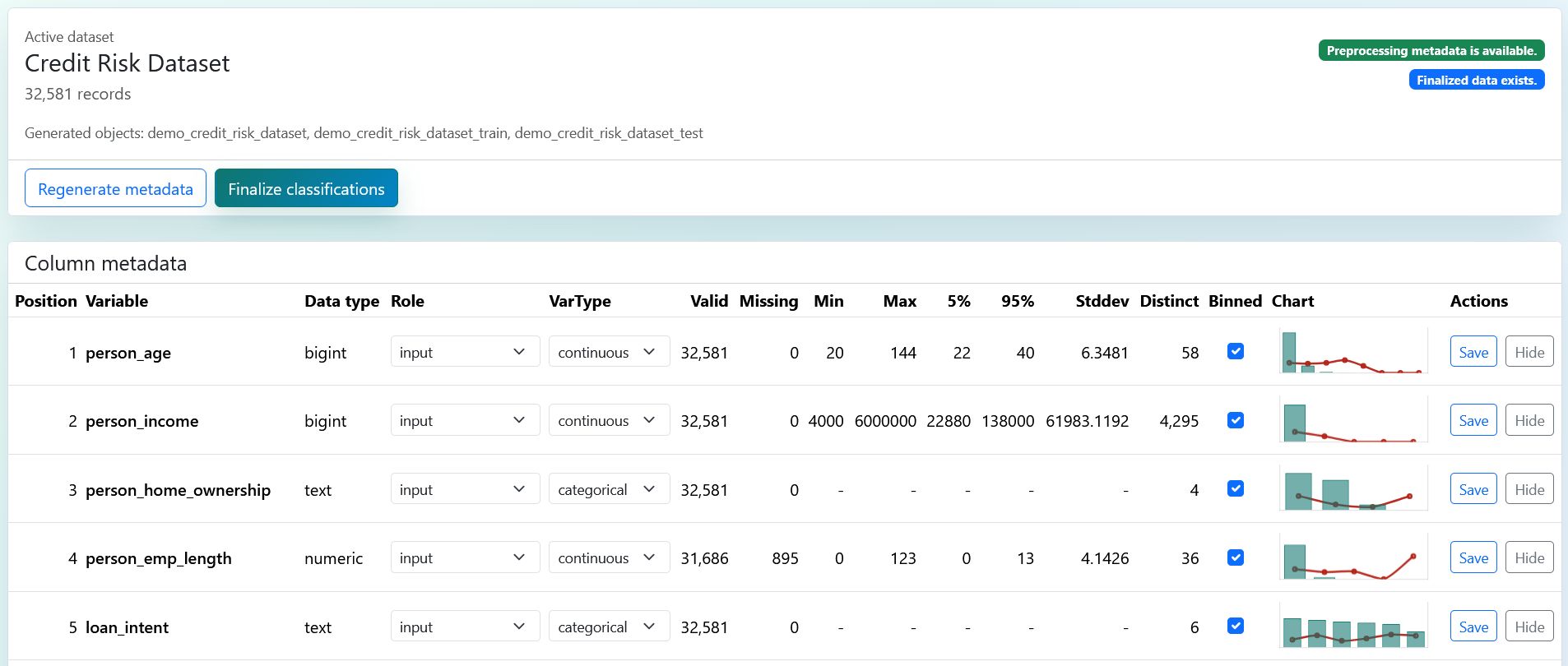Screen dimensions: 1568x666
Task: Open Role dropdown for person_income
Action: pyautogui.click(x=465, y=420)
